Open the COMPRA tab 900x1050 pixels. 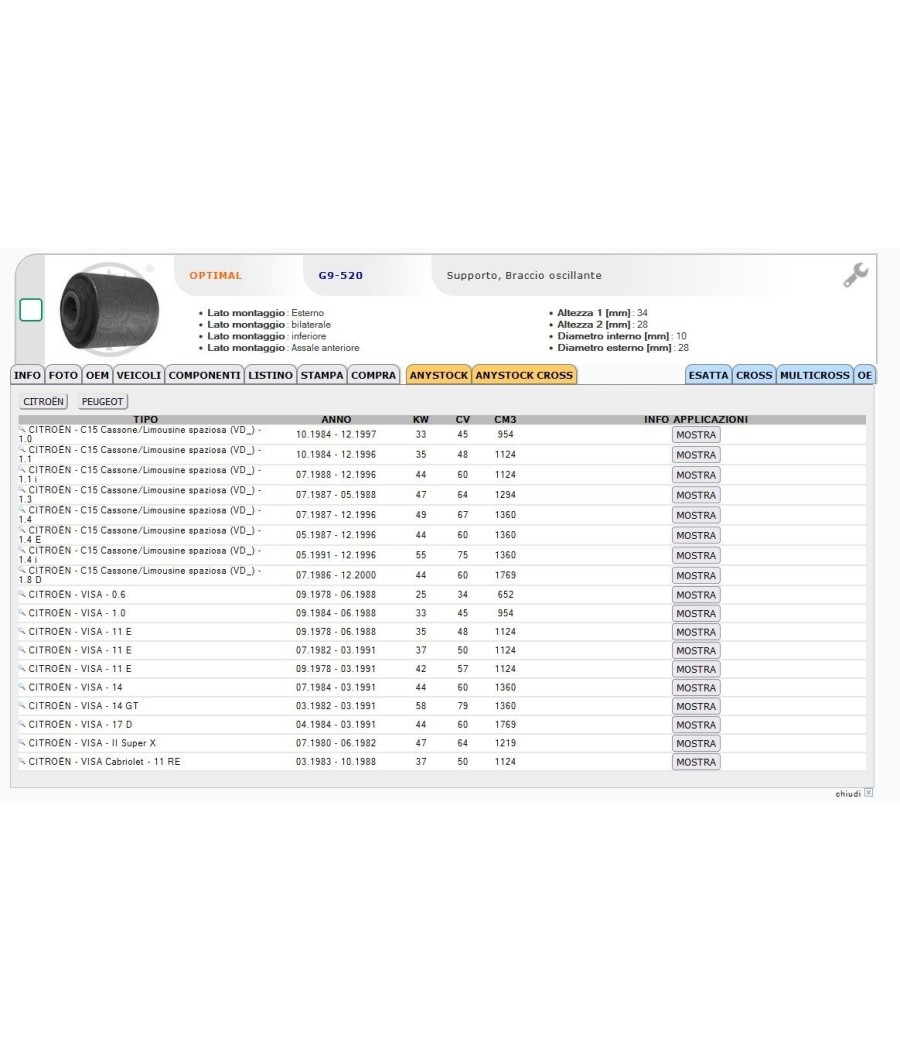coord(373,375)
